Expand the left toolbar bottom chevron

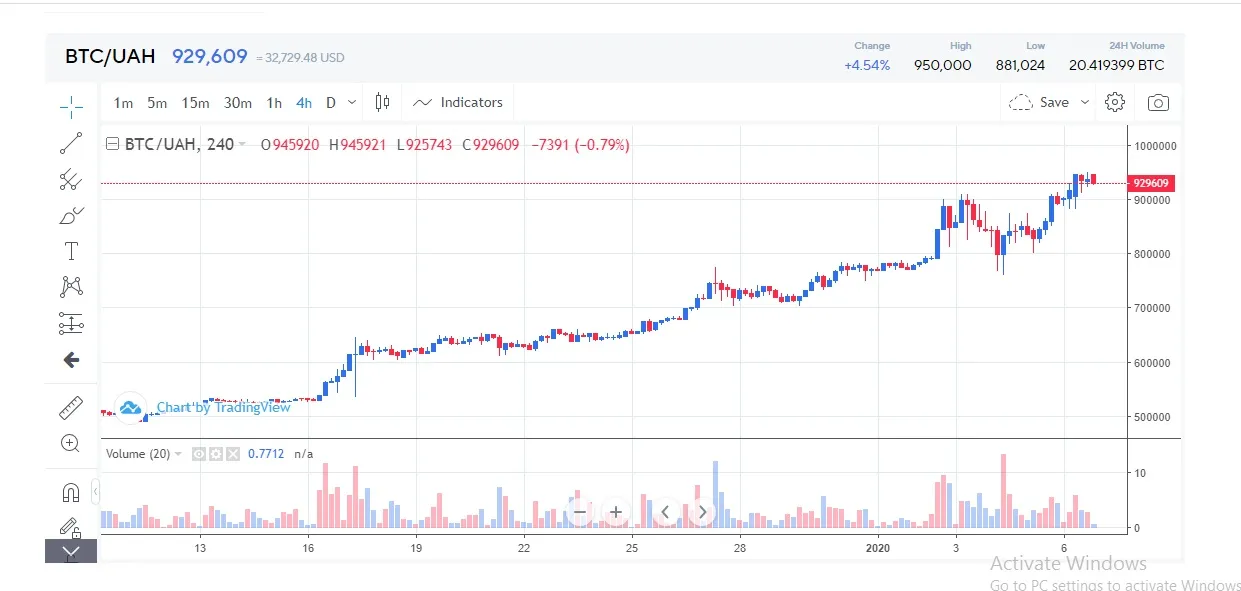coord(71,551)
